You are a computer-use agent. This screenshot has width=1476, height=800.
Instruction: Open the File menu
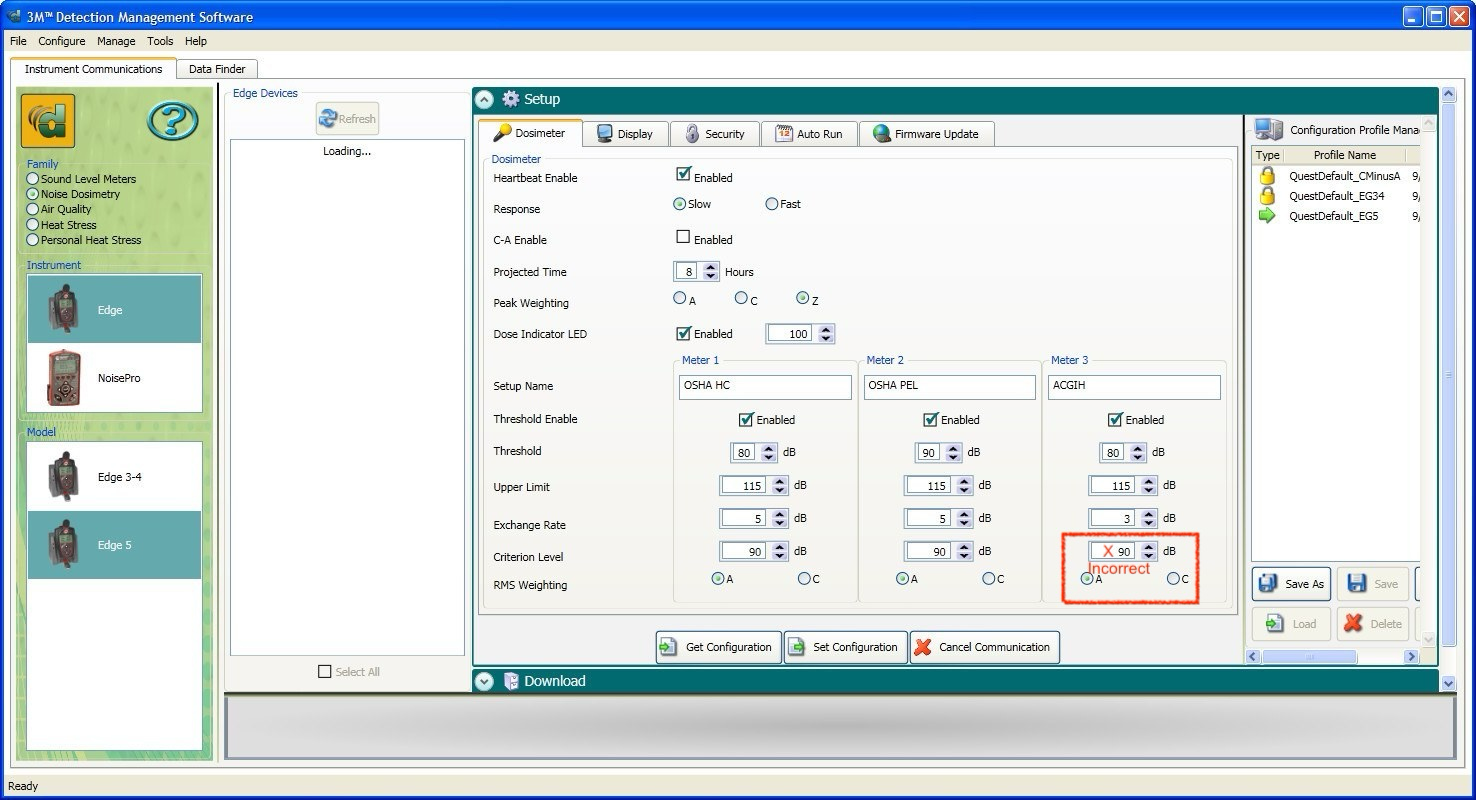(18, 41)
